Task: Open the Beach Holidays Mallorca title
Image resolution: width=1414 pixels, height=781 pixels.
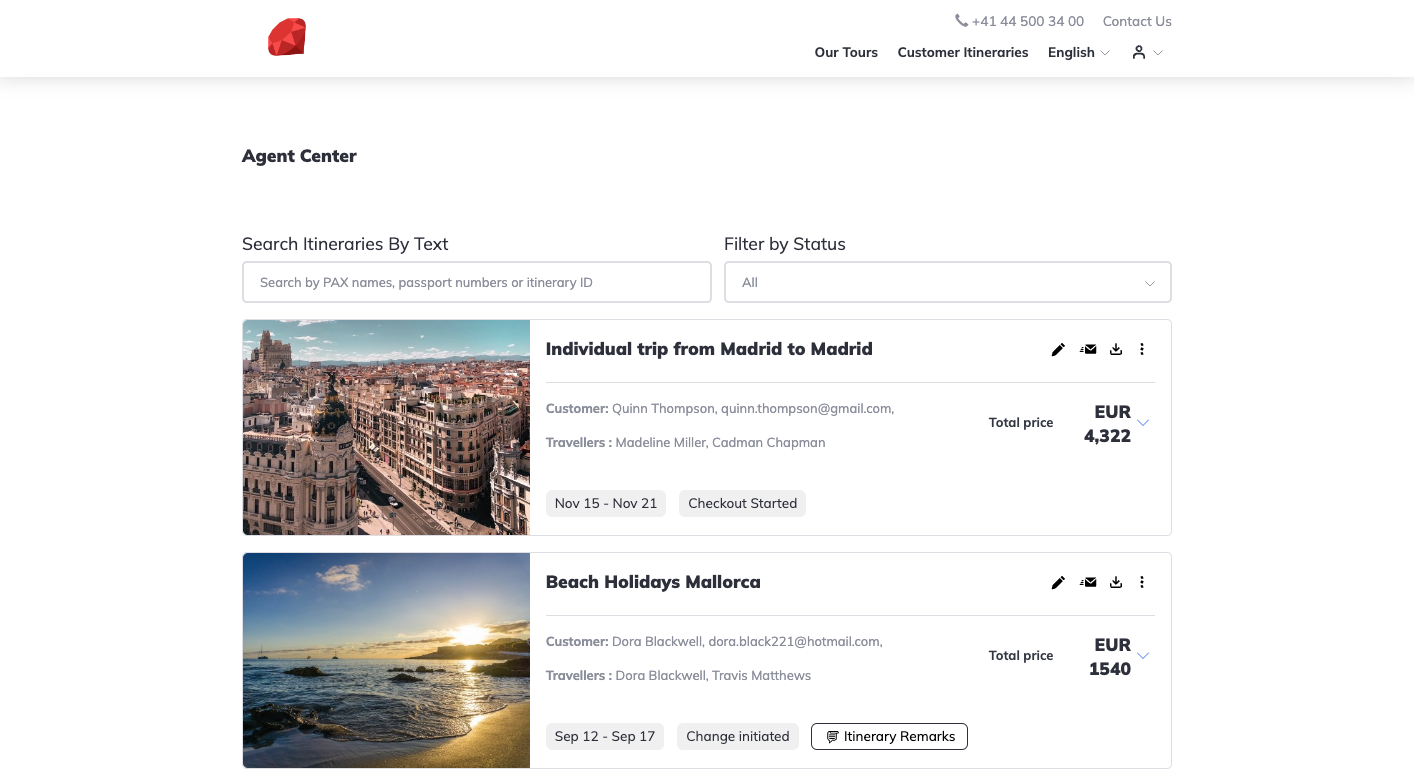Action: 653,582
